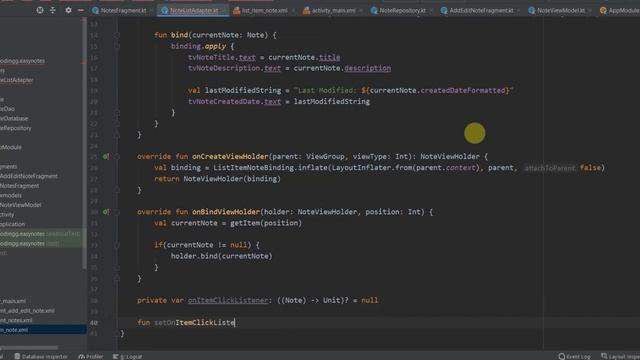Viewport: 640px width, 360px height.
Task: Close the NoteViewModel.kt tab
Action: click(590, 11)
